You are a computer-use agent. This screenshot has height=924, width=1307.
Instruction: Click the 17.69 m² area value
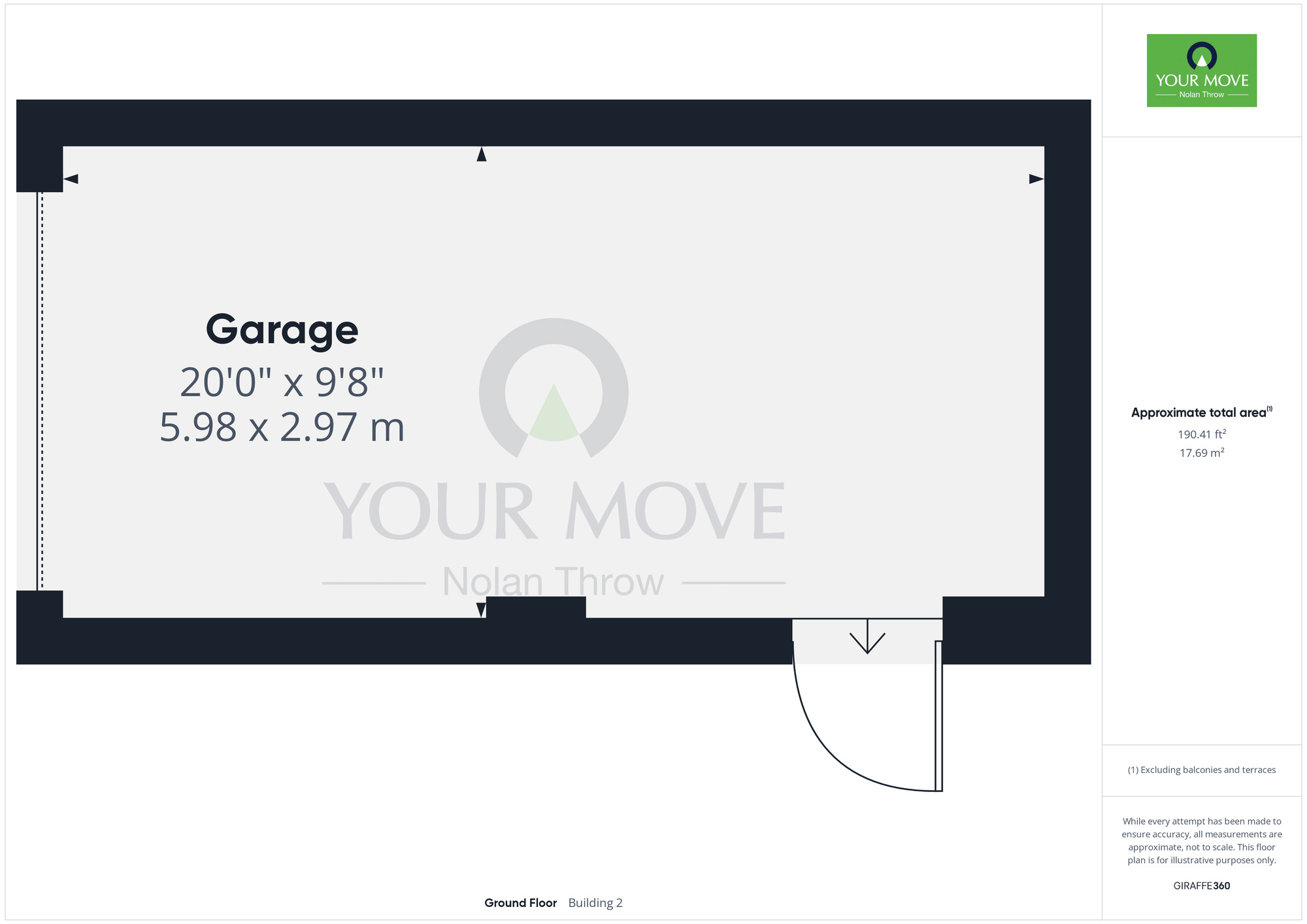click(1201, 452)
